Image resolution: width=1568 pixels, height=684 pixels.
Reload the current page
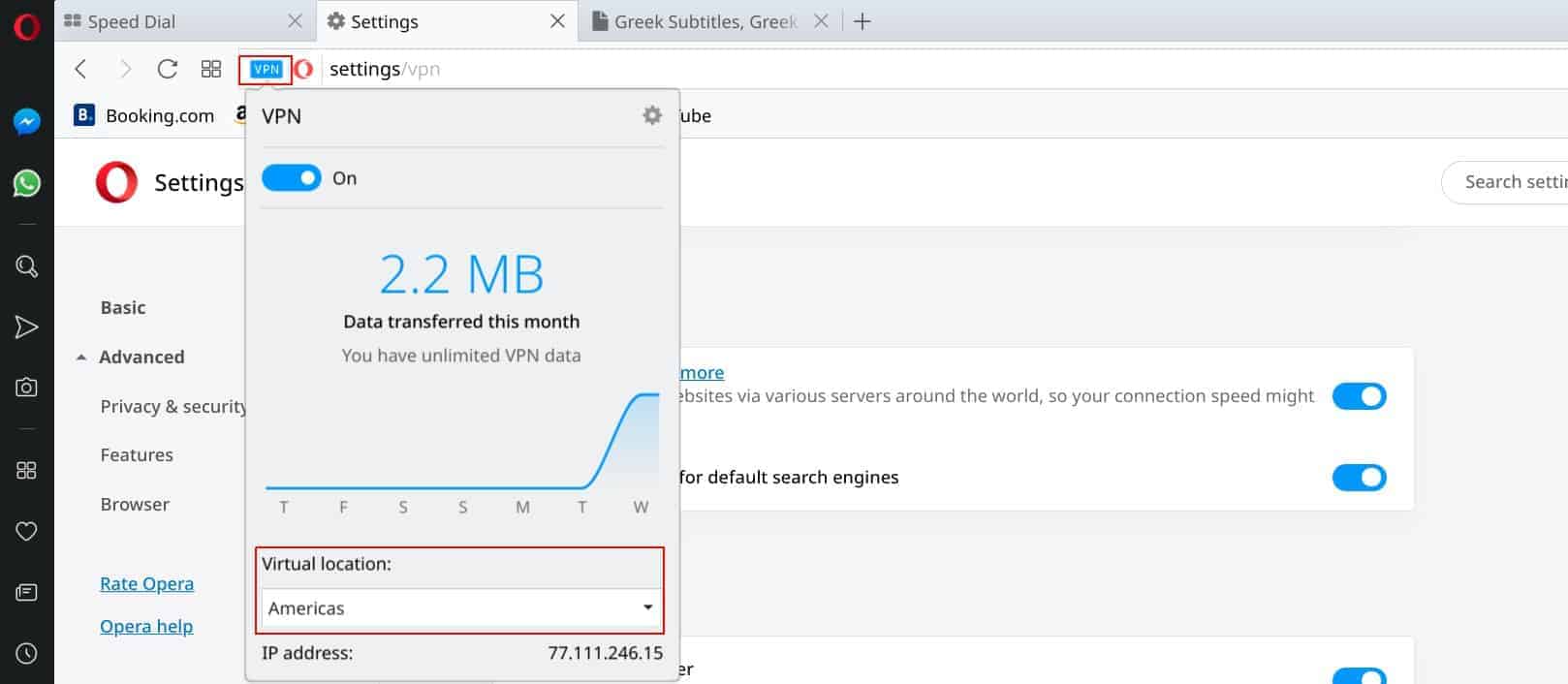coord(168,69)
